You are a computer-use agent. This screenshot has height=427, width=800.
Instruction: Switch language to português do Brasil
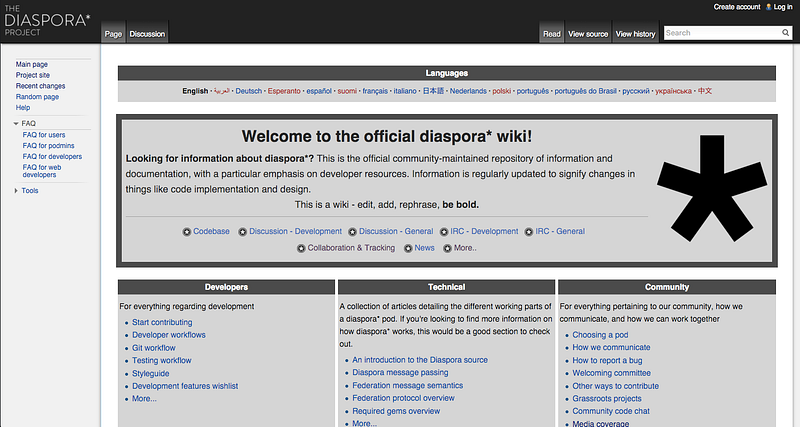pos(585,91)
